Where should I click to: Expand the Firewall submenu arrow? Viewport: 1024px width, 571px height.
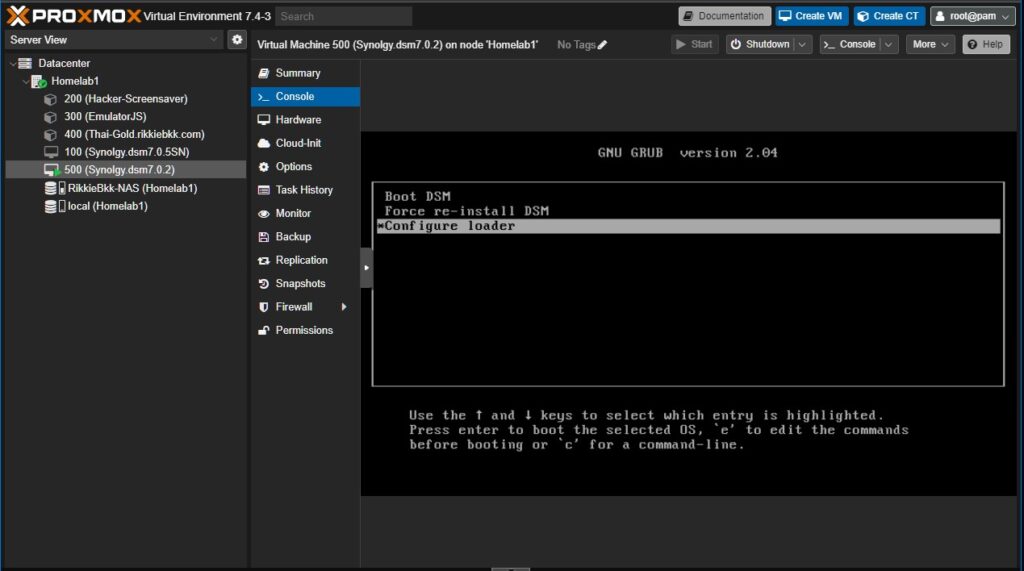[x=344, y=307]
